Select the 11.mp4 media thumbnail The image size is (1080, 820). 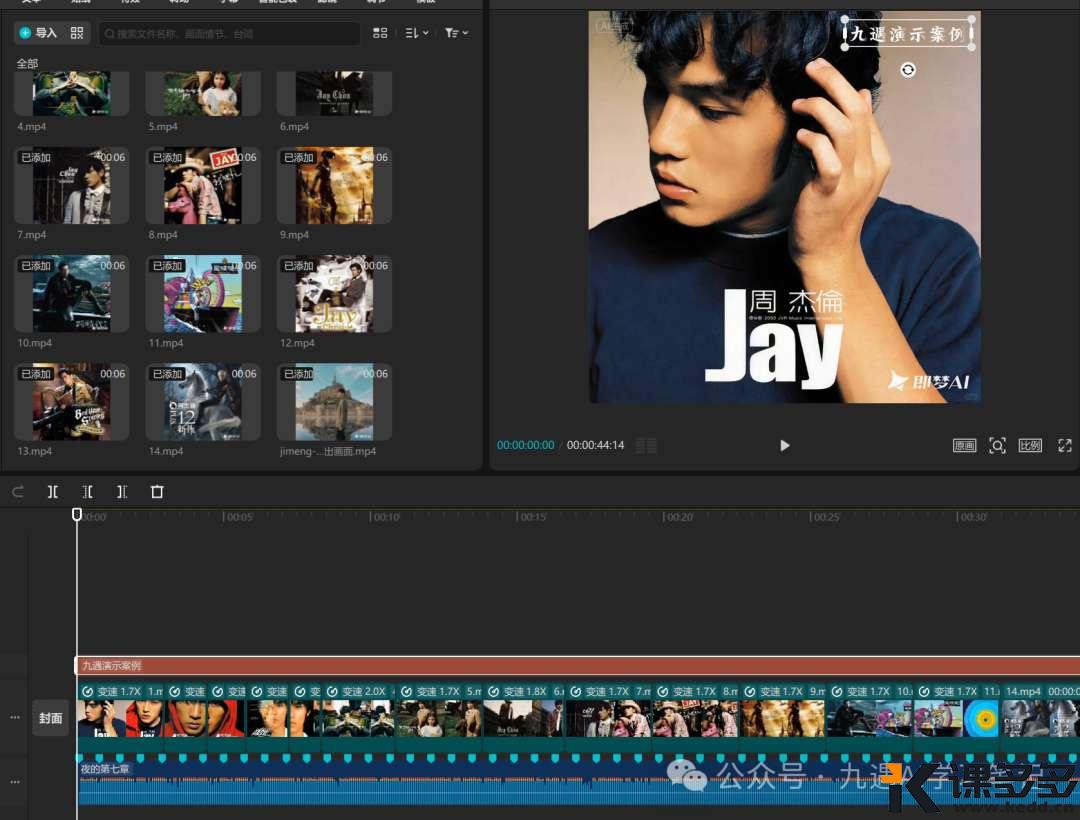203,293
